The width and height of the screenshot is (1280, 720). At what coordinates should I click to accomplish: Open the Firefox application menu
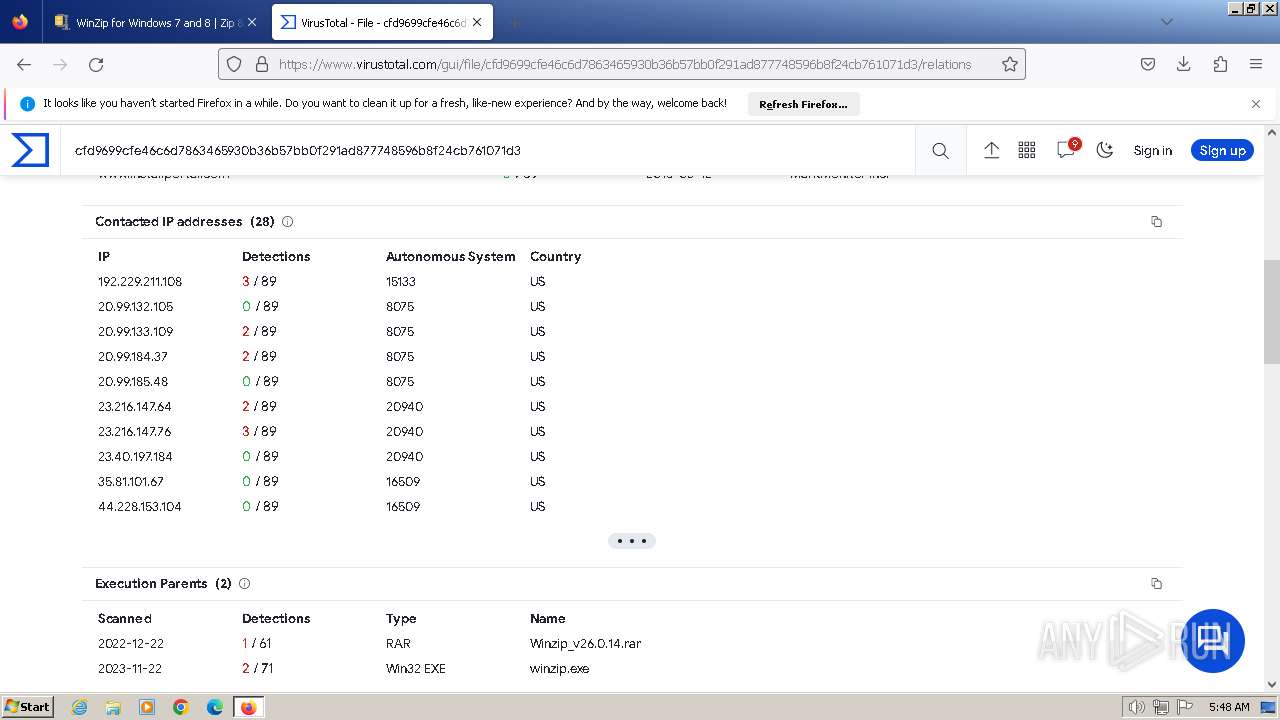[x=1256, y=64]
